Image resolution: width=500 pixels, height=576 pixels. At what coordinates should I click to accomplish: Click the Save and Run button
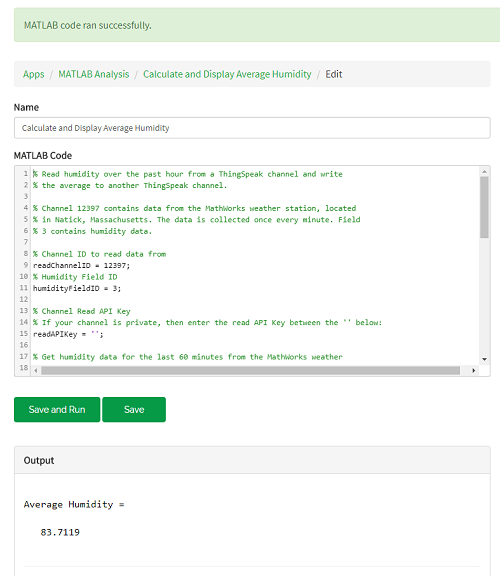pyautogui.click(x=57, y=409)
